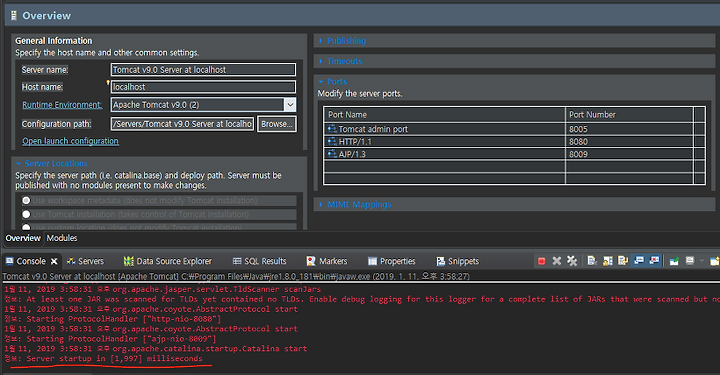Click the Open Console icon
Screen dimensions: 720x375
(714, 261)
